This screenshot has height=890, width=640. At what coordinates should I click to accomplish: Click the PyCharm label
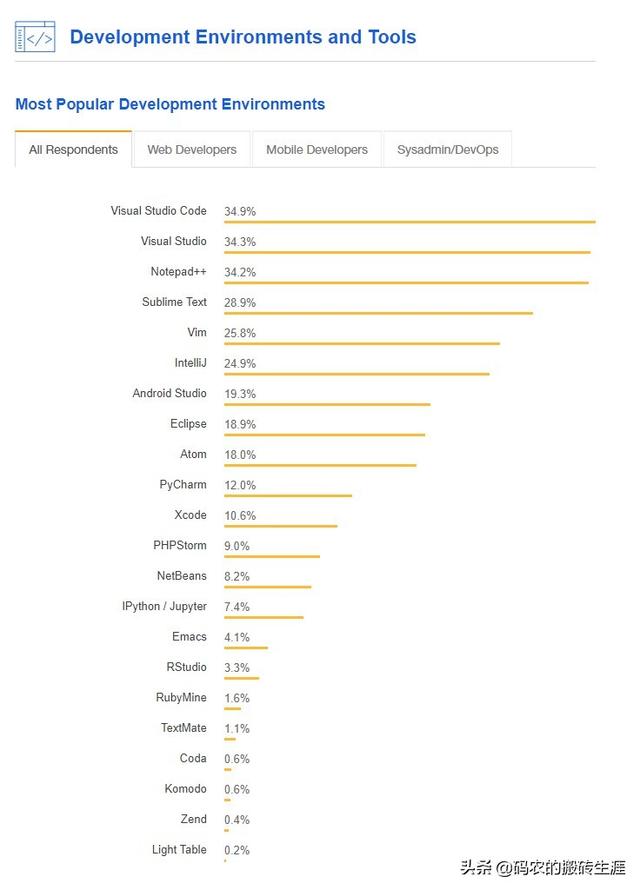tap(183, 485)
